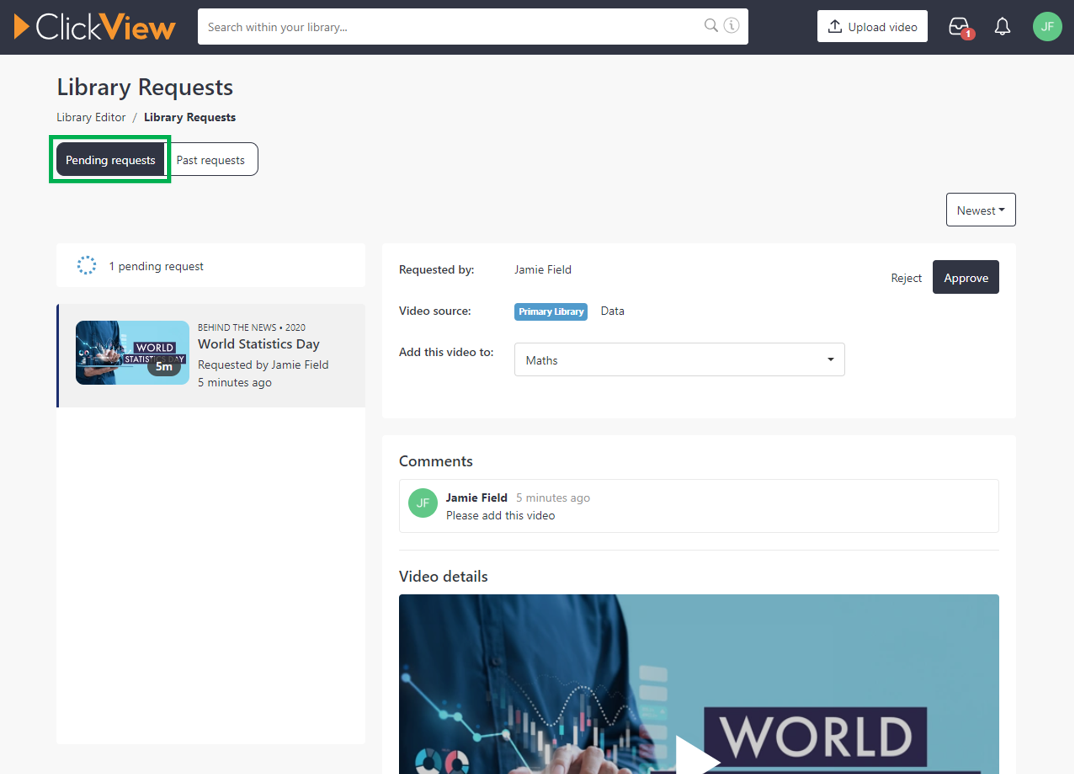Click the 1 pending request text
This screenshot has height=774, width=1074.
[x=156, y=266]
